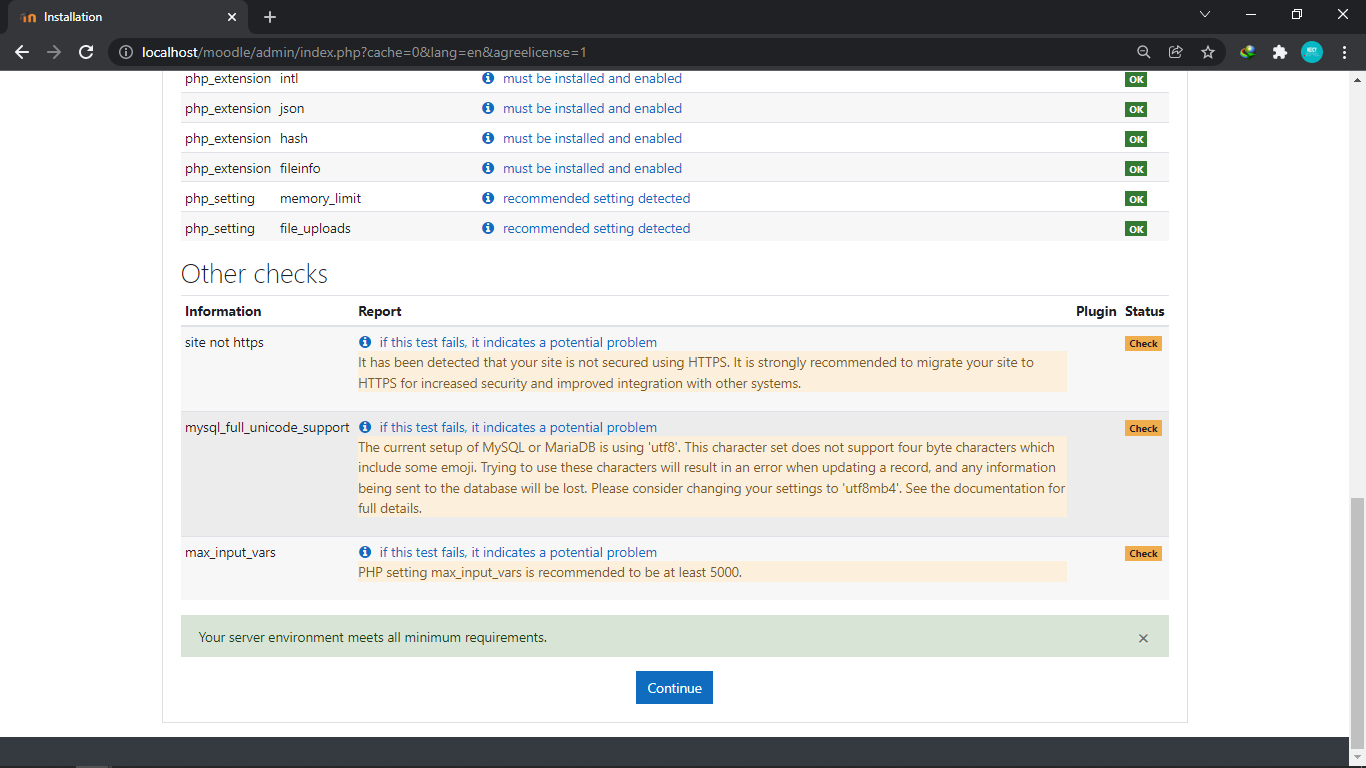The width and height of the screenshot is (1366, 768).
Task: Open the colorful extension icon beside Extensions
Action: click(x=1247, y=52)
